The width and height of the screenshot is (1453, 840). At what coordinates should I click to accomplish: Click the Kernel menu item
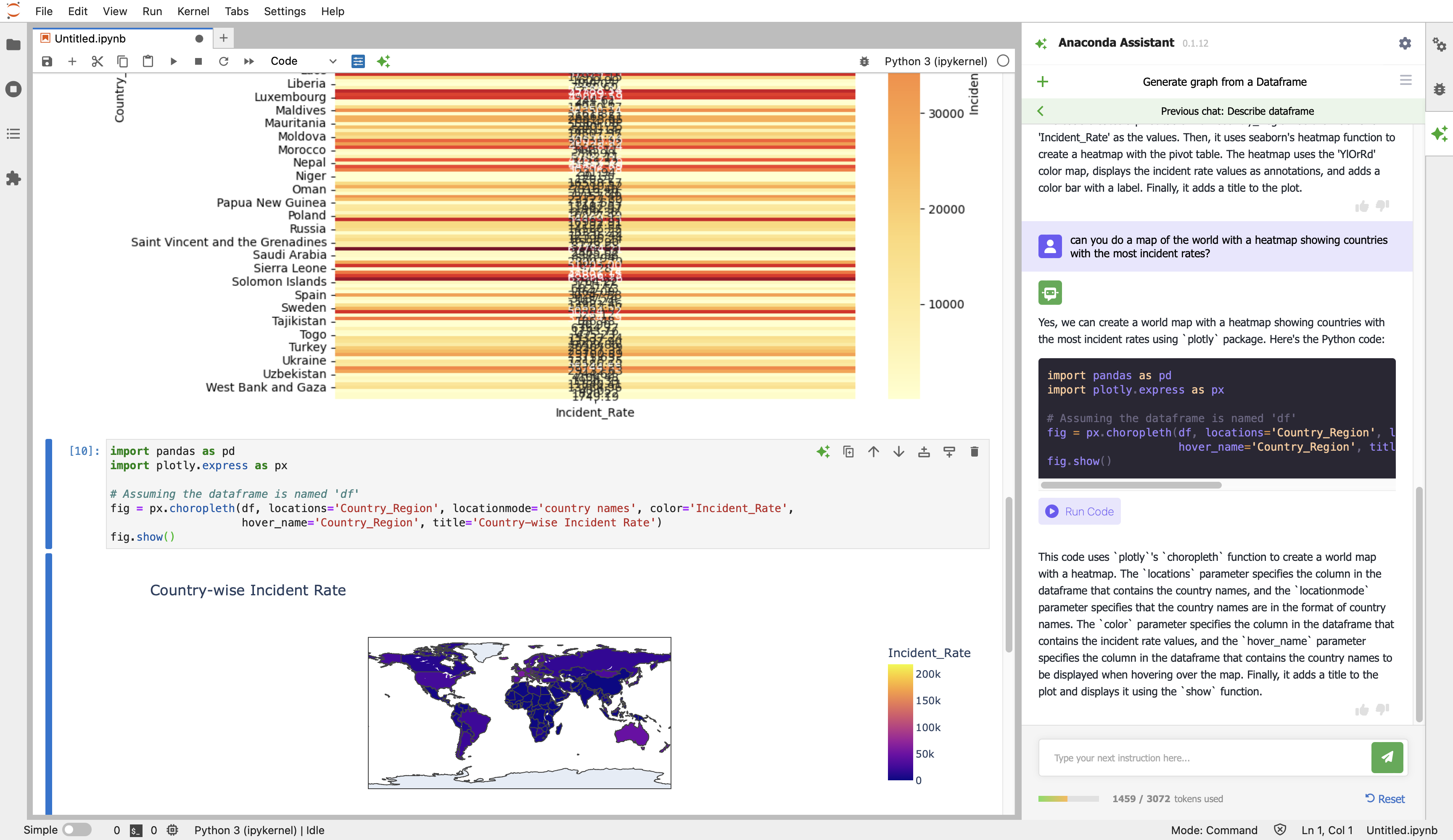click(x=192, y=11)
